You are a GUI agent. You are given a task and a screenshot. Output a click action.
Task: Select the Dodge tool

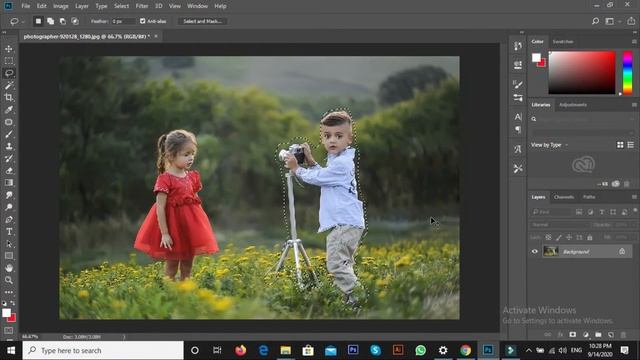click(x=9, y=207)
